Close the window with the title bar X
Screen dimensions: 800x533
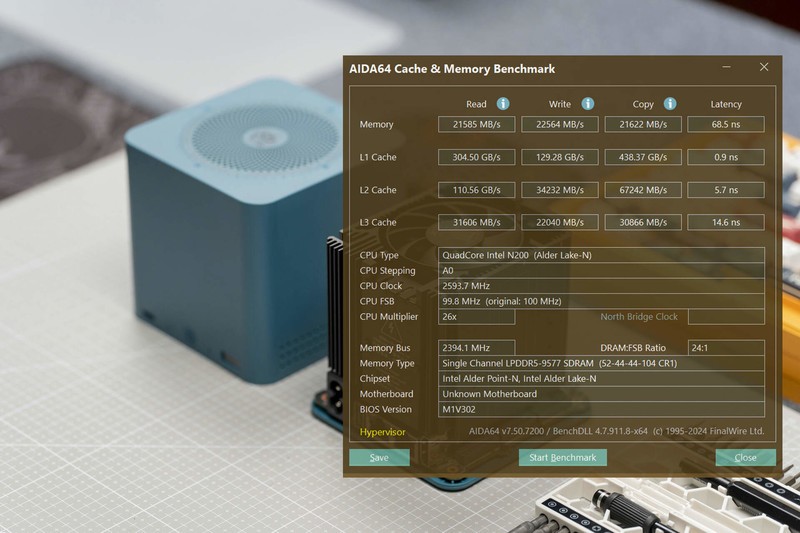764,68
